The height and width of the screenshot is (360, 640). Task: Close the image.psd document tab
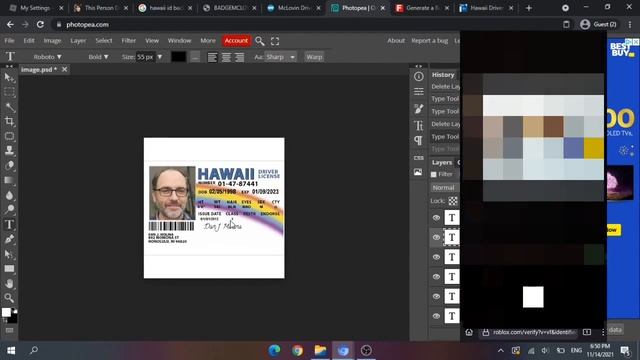[x=64, y=69]
